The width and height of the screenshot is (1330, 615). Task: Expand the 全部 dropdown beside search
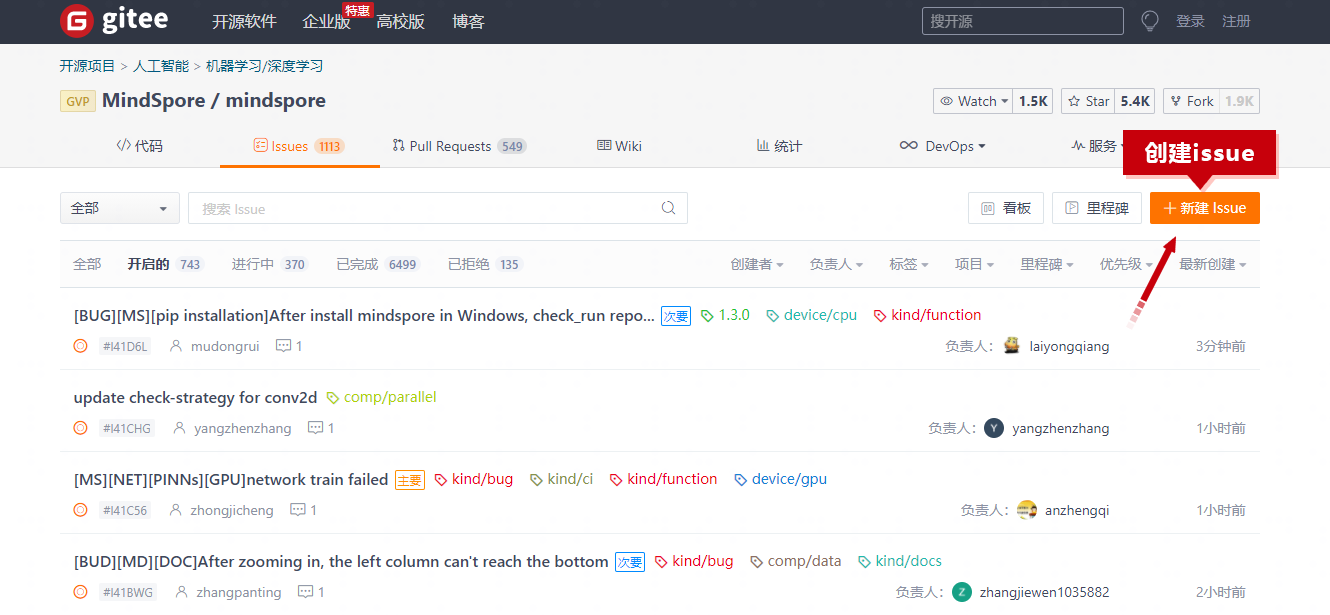click(119, 208)
